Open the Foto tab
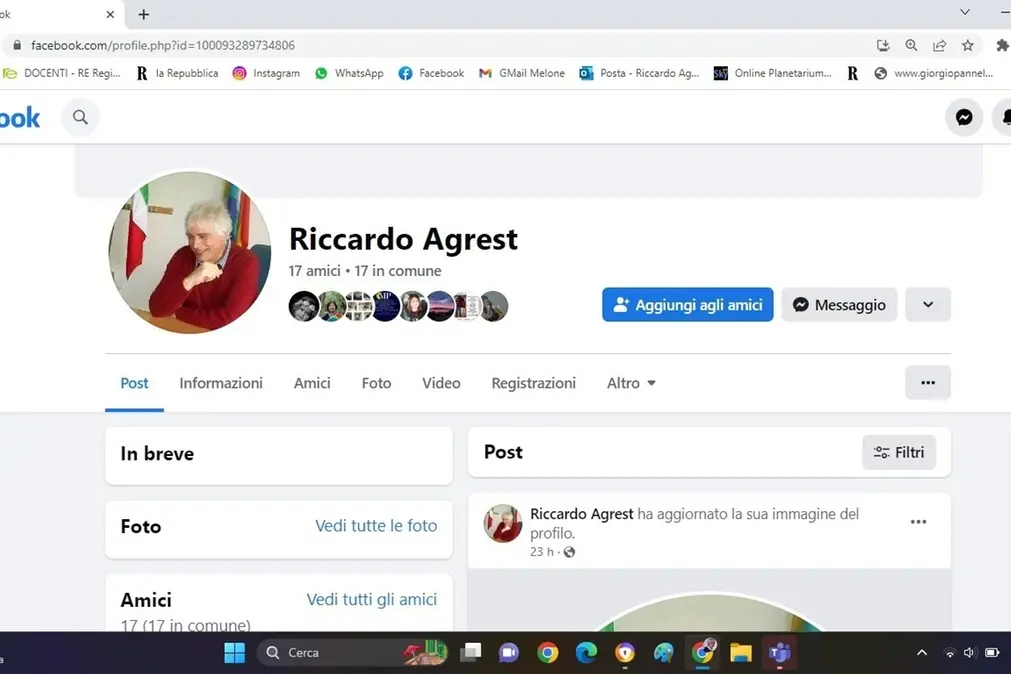The height and width of the screenshot is (674, 1011). (x=377, y=383)
